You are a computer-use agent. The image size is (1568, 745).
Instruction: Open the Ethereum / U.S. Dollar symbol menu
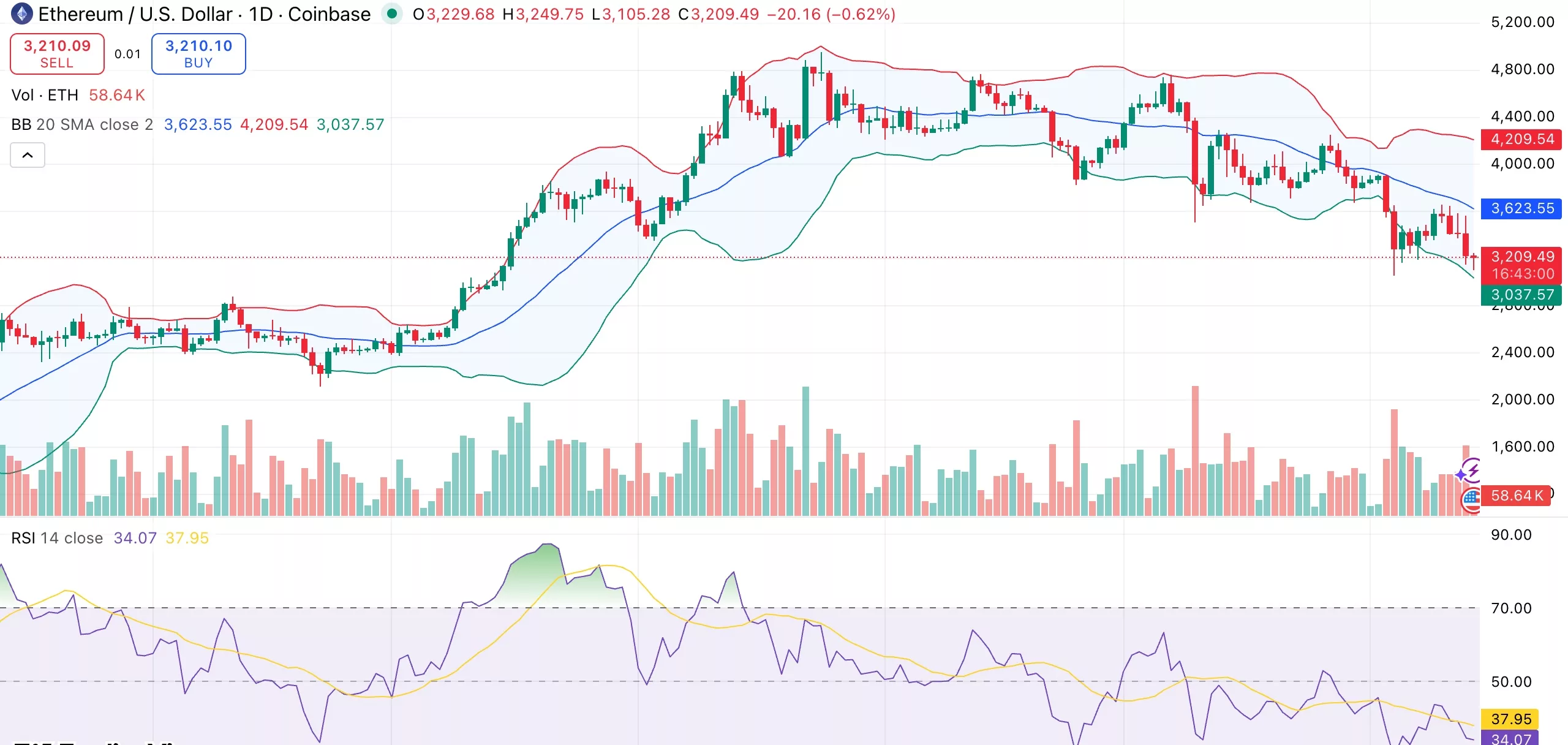tap(135, 13)
